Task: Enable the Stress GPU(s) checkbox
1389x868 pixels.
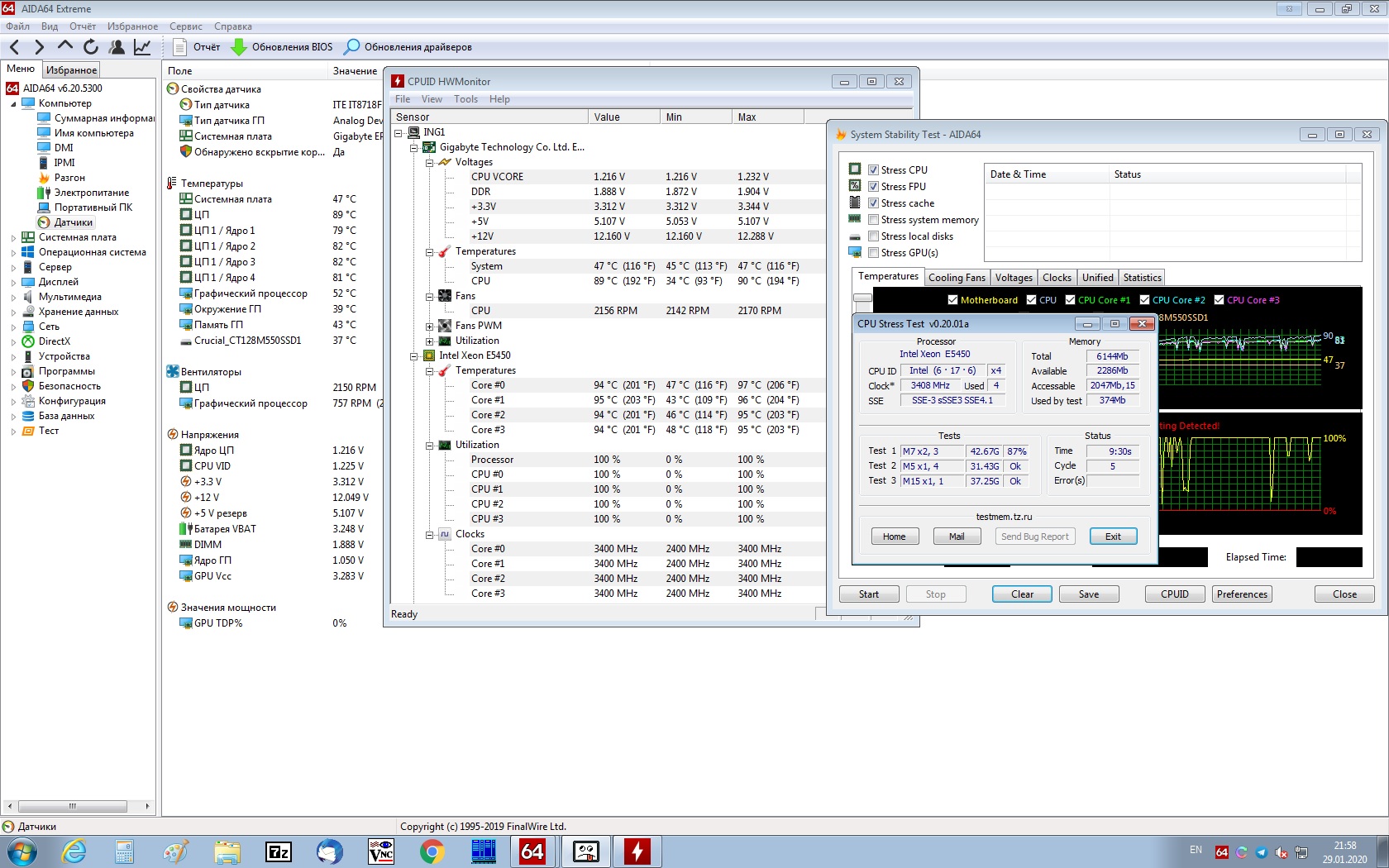Action: (x=873, y=253)
